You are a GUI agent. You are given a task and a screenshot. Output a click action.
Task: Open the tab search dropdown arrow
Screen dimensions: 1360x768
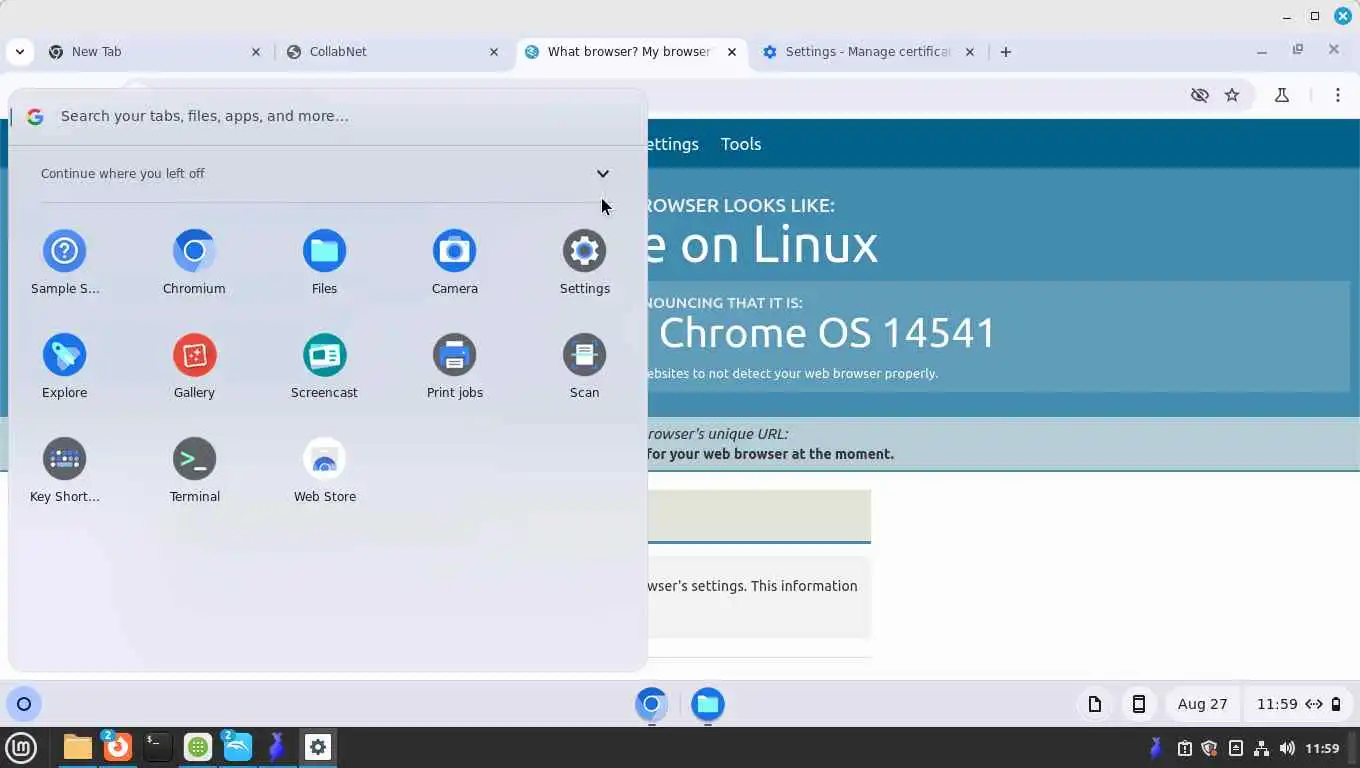coord(20,52)
